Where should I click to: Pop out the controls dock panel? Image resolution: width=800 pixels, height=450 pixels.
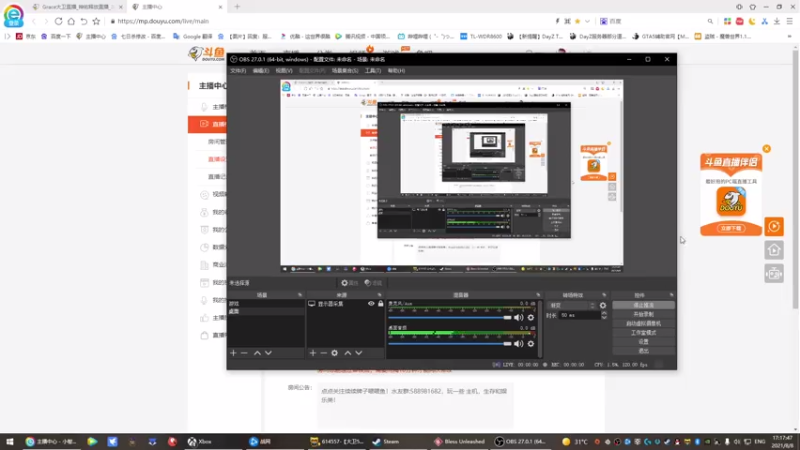(x=671, y=295)
